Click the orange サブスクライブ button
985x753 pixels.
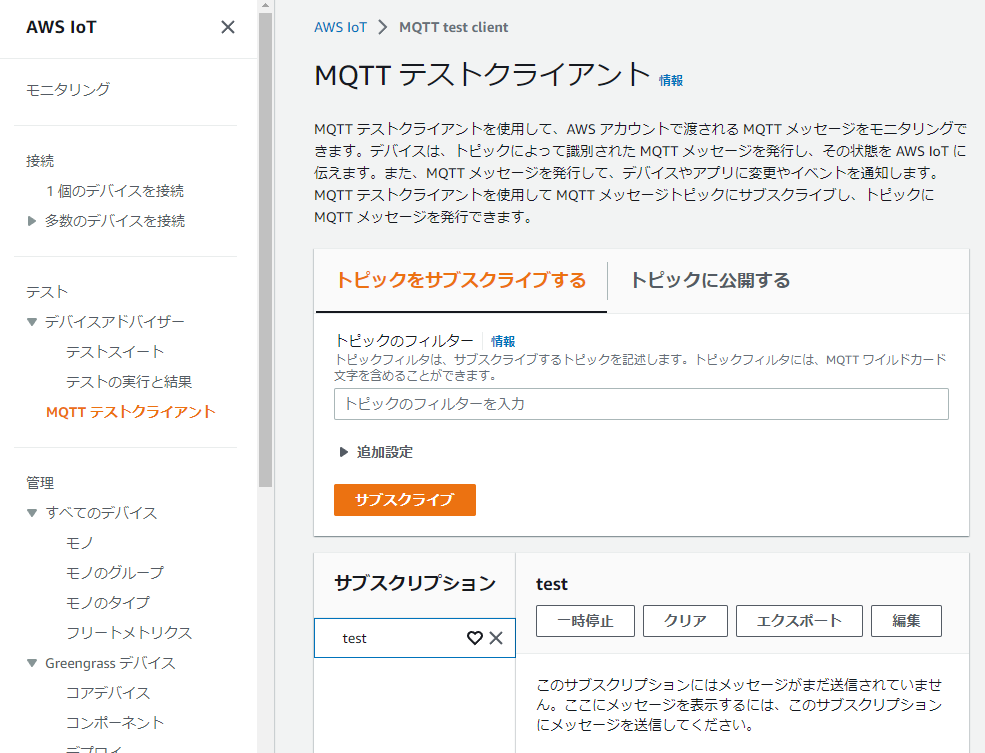405,500
